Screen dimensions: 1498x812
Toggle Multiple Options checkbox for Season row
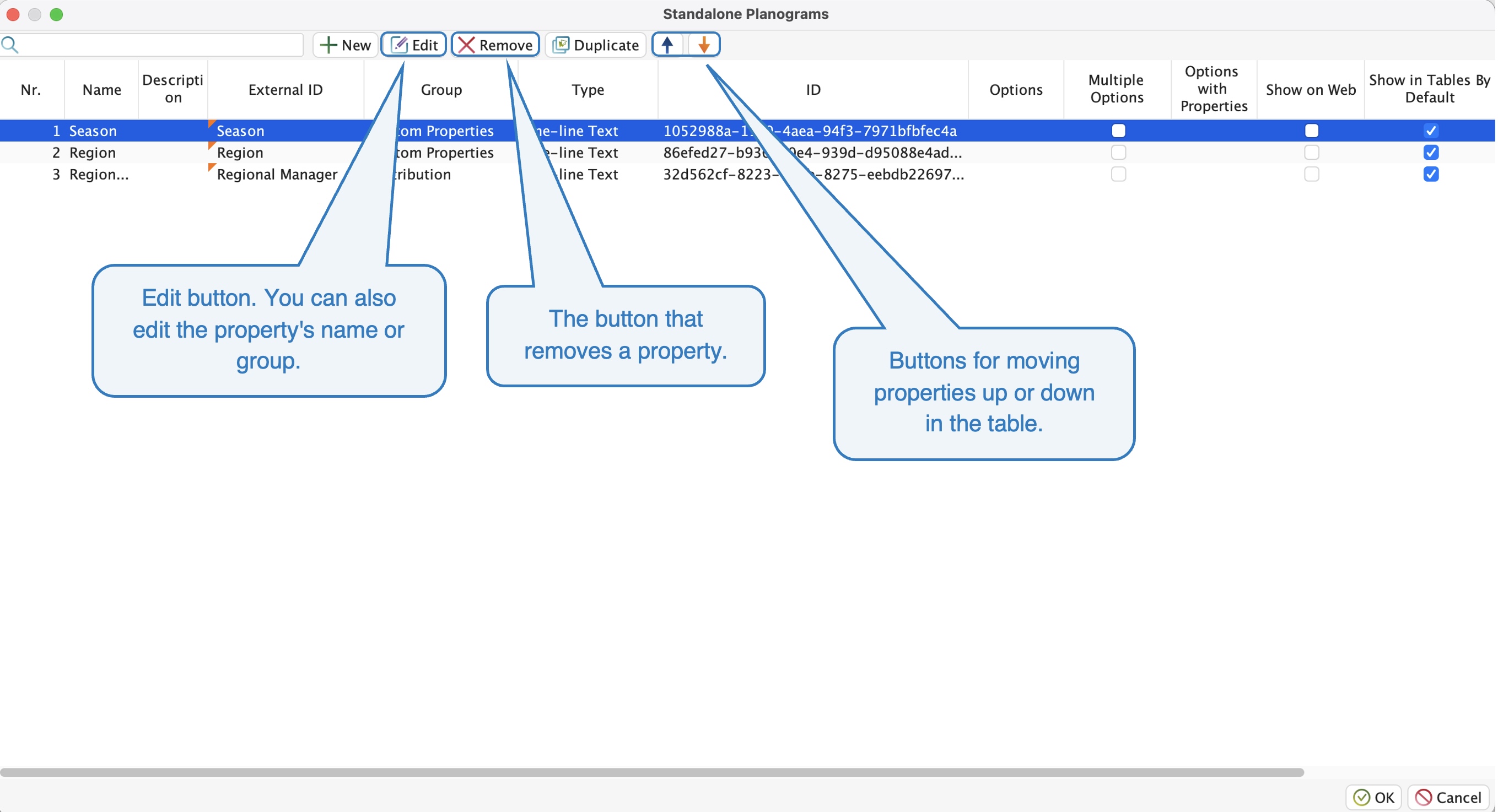(x=1118, y=131)
